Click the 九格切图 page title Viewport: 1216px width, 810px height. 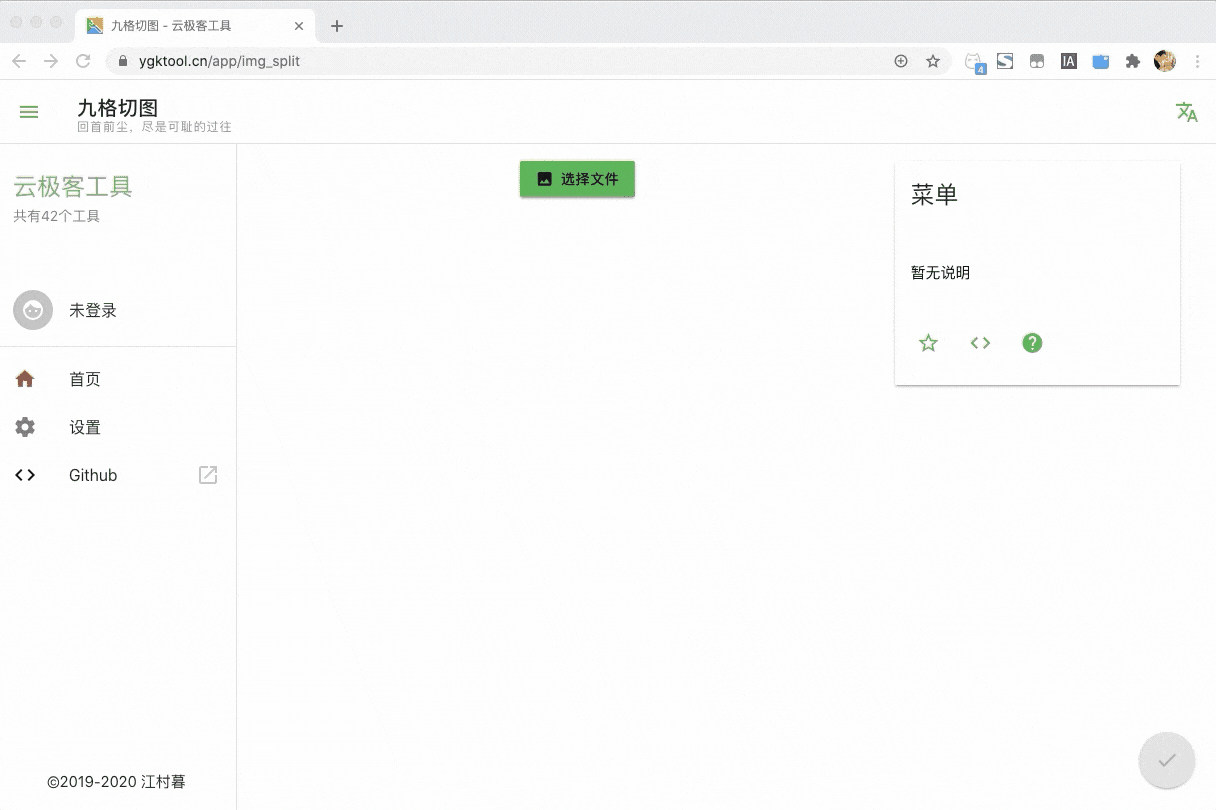(x=118, y=107)
